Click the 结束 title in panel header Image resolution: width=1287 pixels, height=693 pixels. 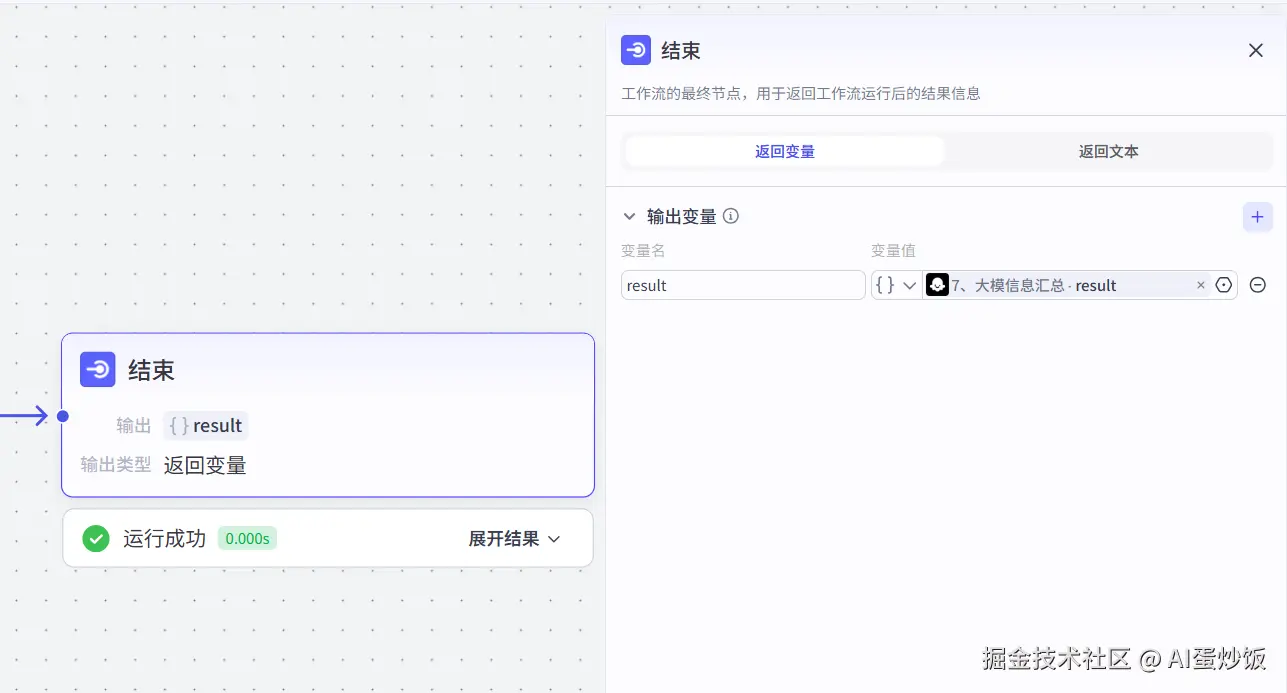point(681,51)
